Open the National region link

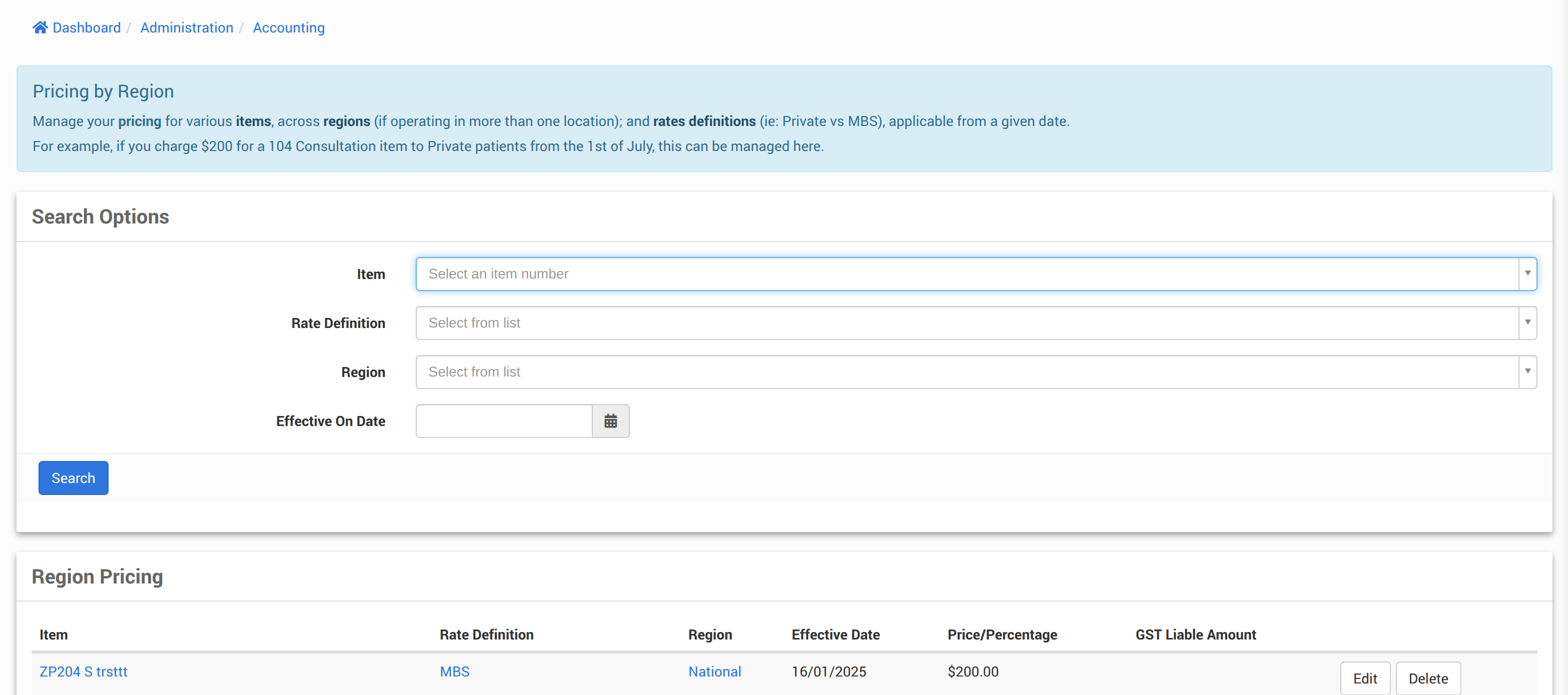pos(714,671)
